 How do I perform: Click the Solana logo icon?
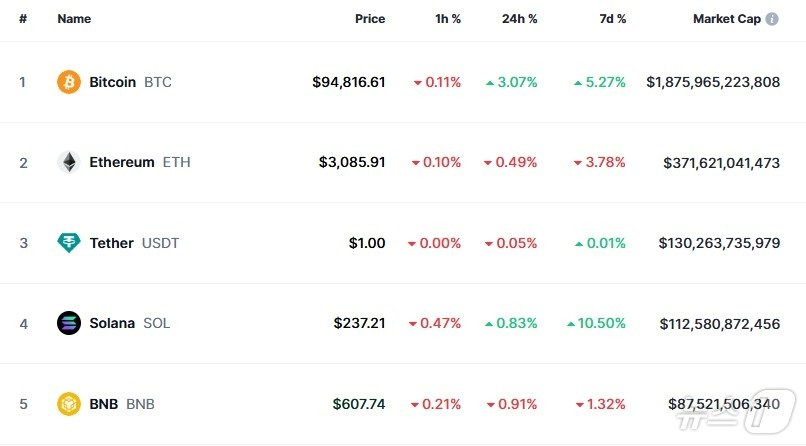(69, 323)
